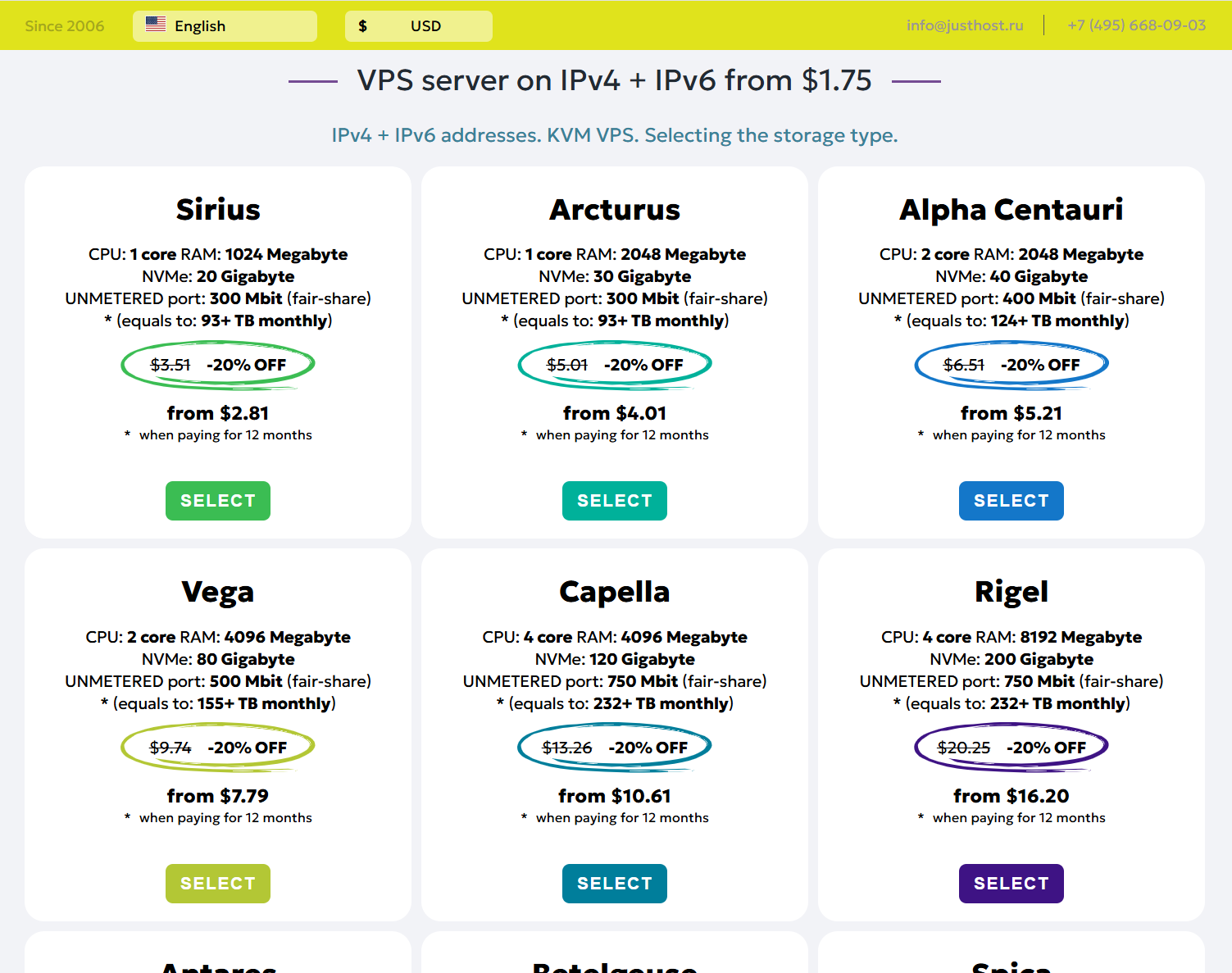This screenshot has width=1232, height=973.
Task: Click the 'from $2.81' price
Action: tap(218, 413)
